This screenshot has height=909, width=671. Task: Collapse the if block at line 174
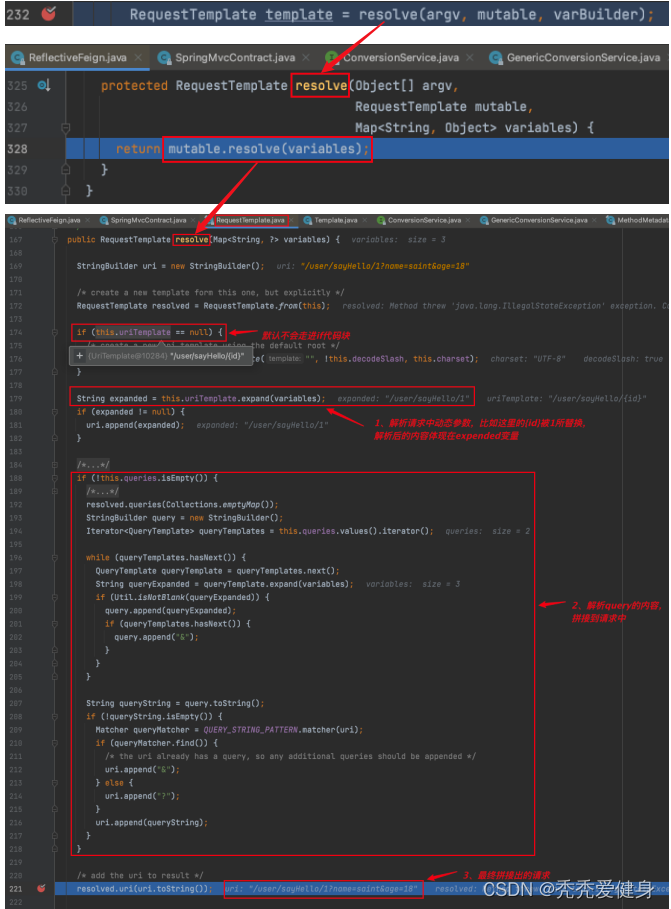[55, 332]
